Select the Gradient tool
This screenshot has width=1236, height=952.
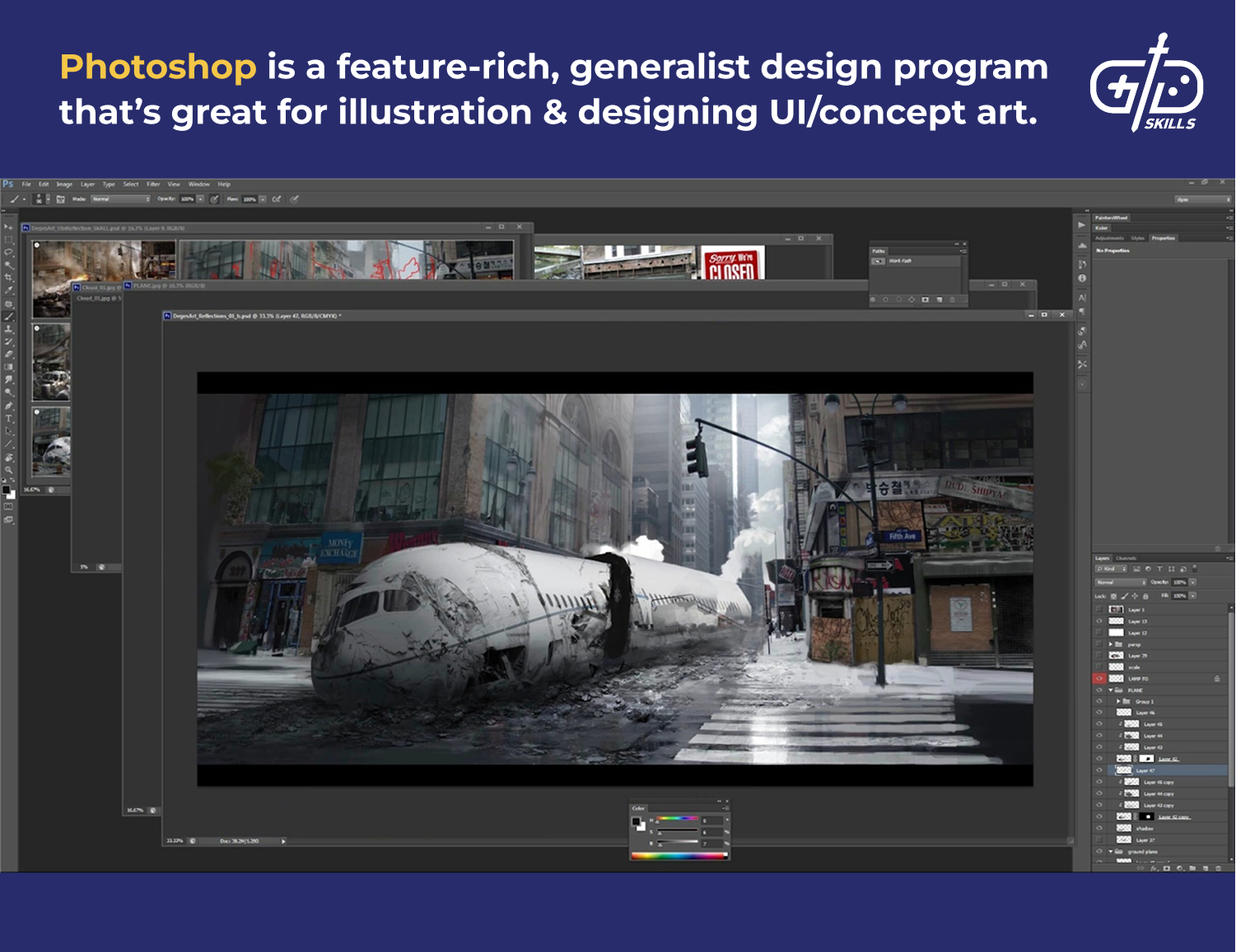pos(8,366)
